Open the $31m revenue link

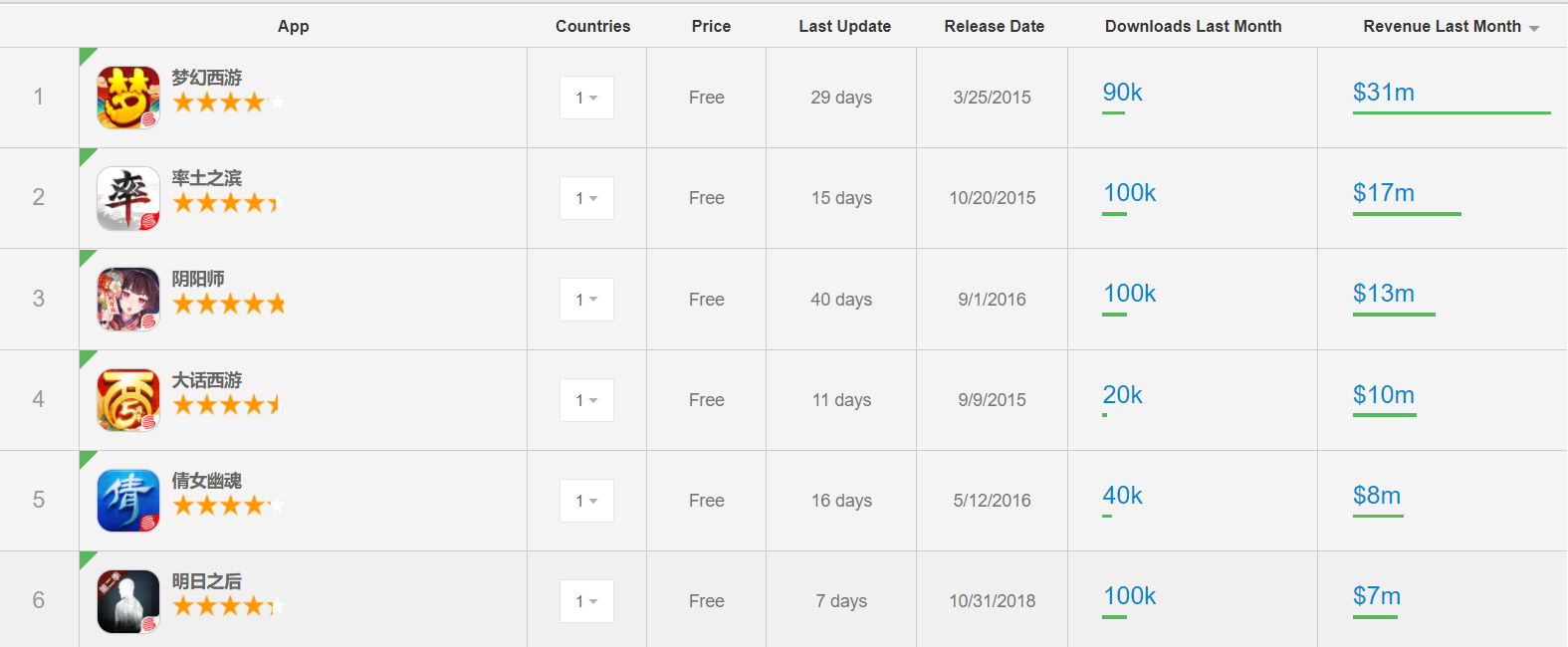click(1383, 93)
